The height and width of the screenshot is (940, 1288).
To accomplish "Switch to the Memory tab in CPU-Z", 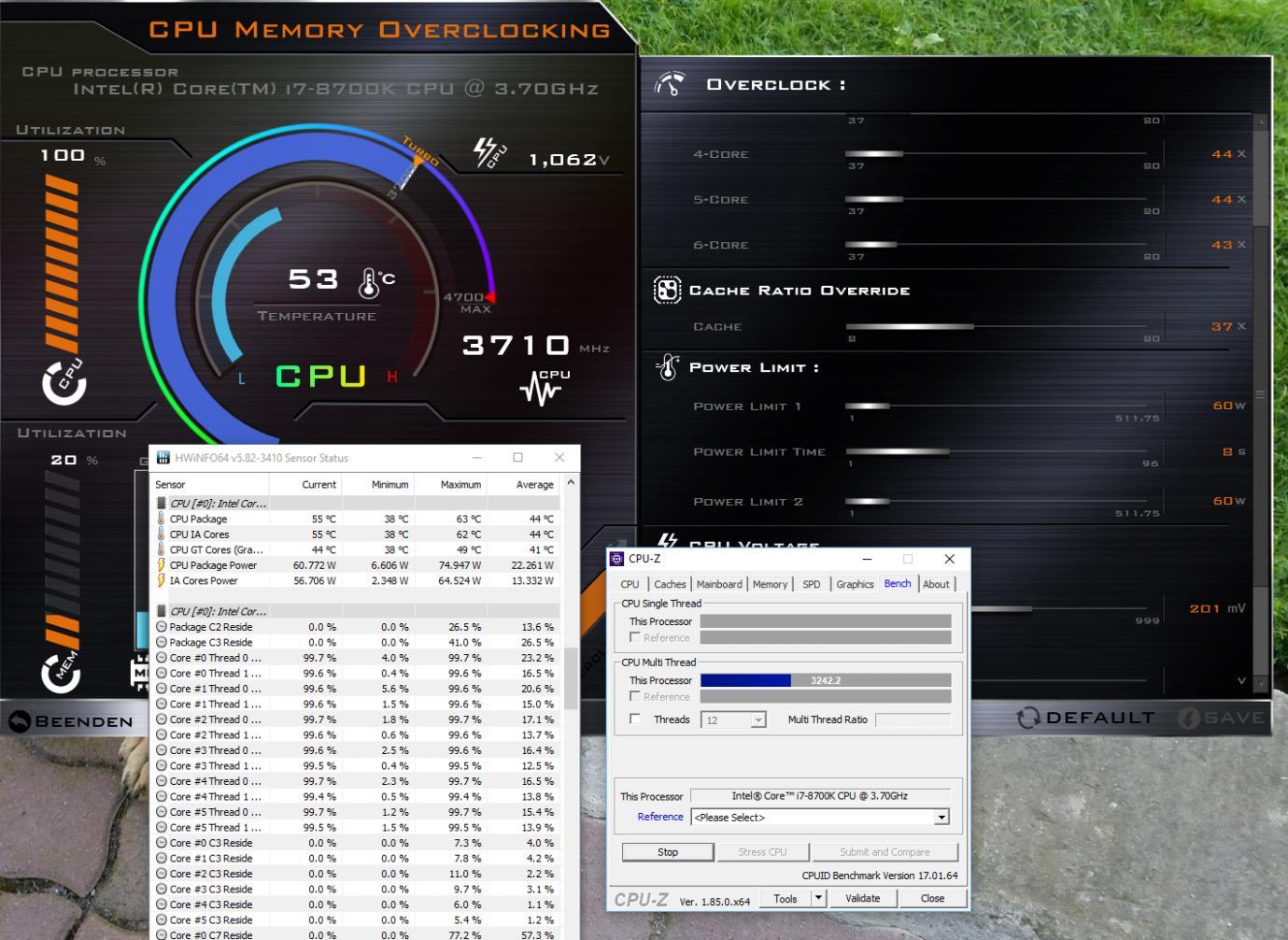I will coord(770,584).
